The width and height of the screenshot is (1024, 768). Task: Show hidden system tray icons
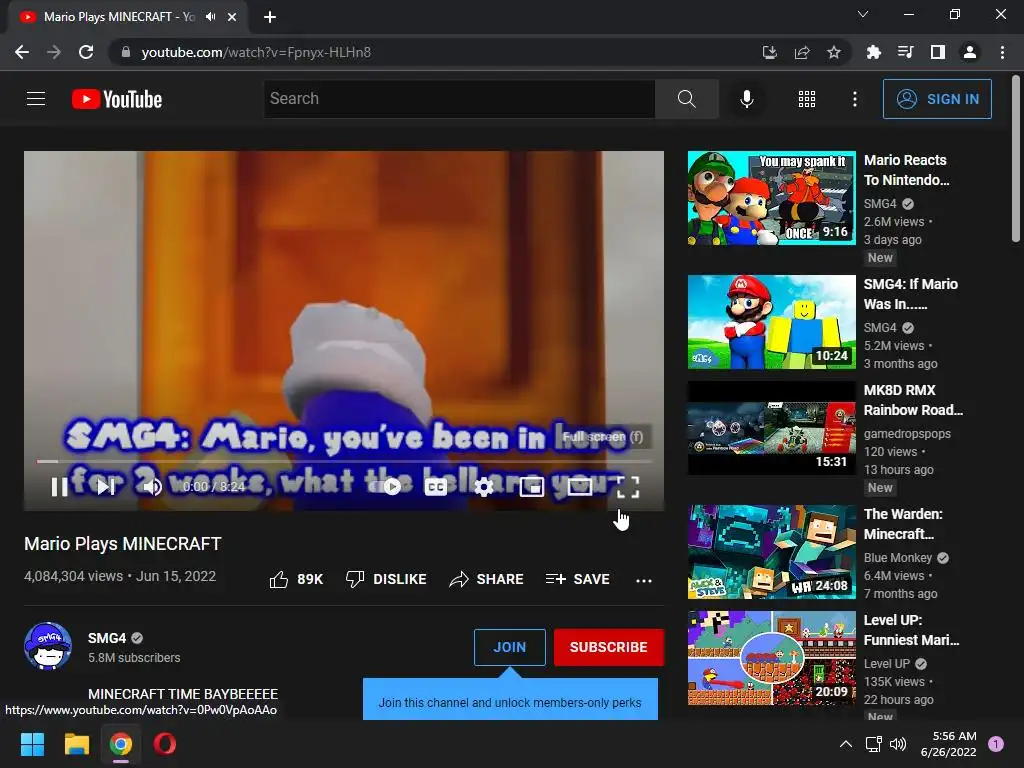(x=846, y=744)
